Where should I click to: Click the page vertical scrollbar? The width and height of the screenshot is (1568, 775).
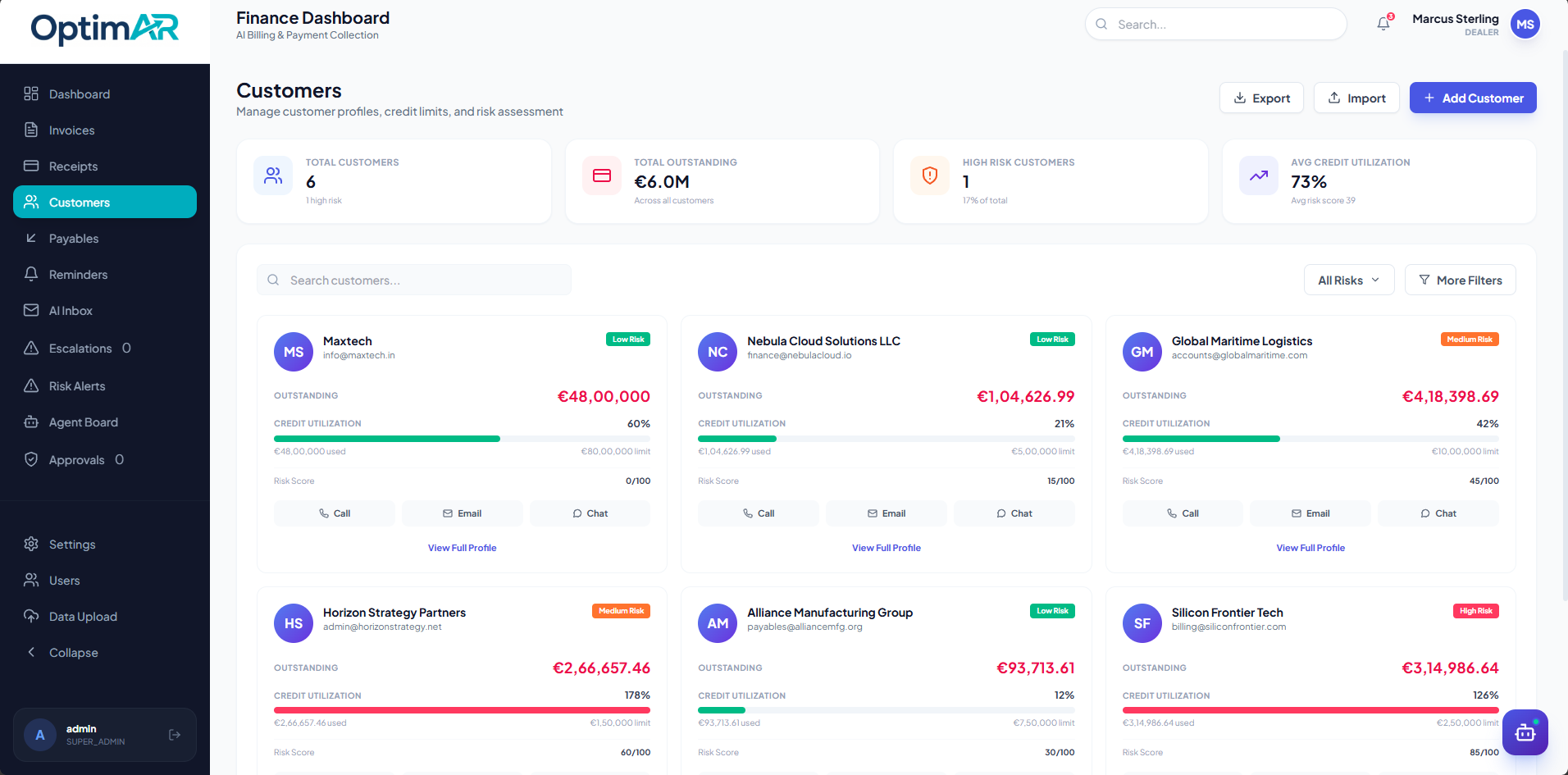(x=1564, y=324)
